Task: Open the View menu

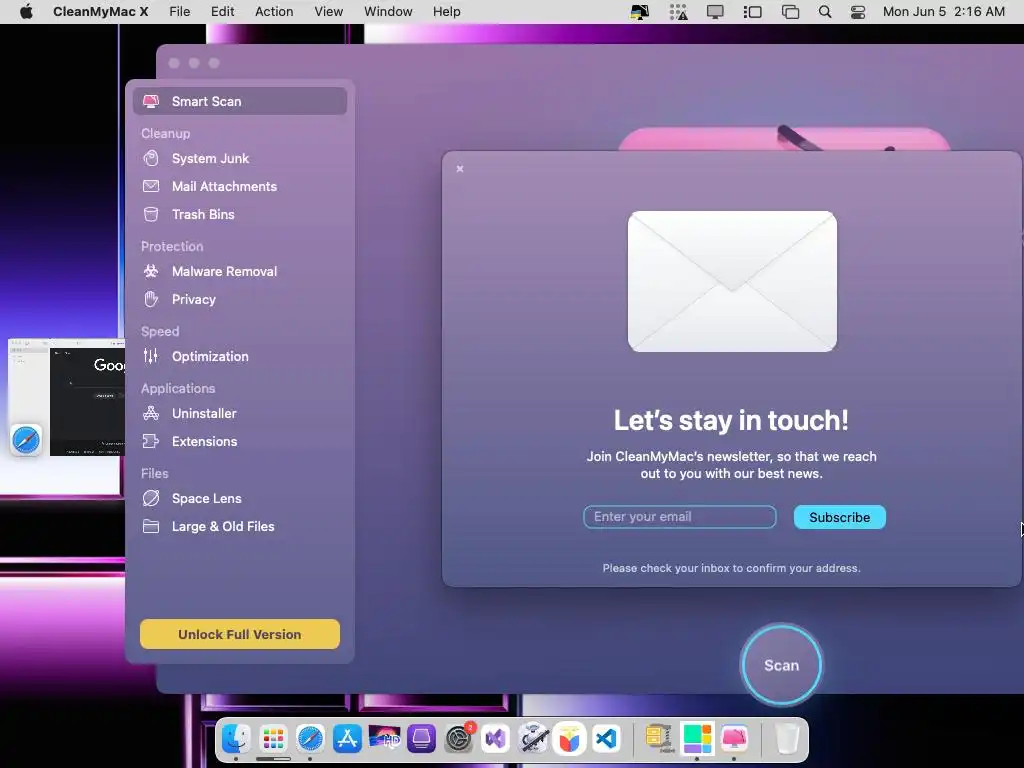Action: (328, 12)
